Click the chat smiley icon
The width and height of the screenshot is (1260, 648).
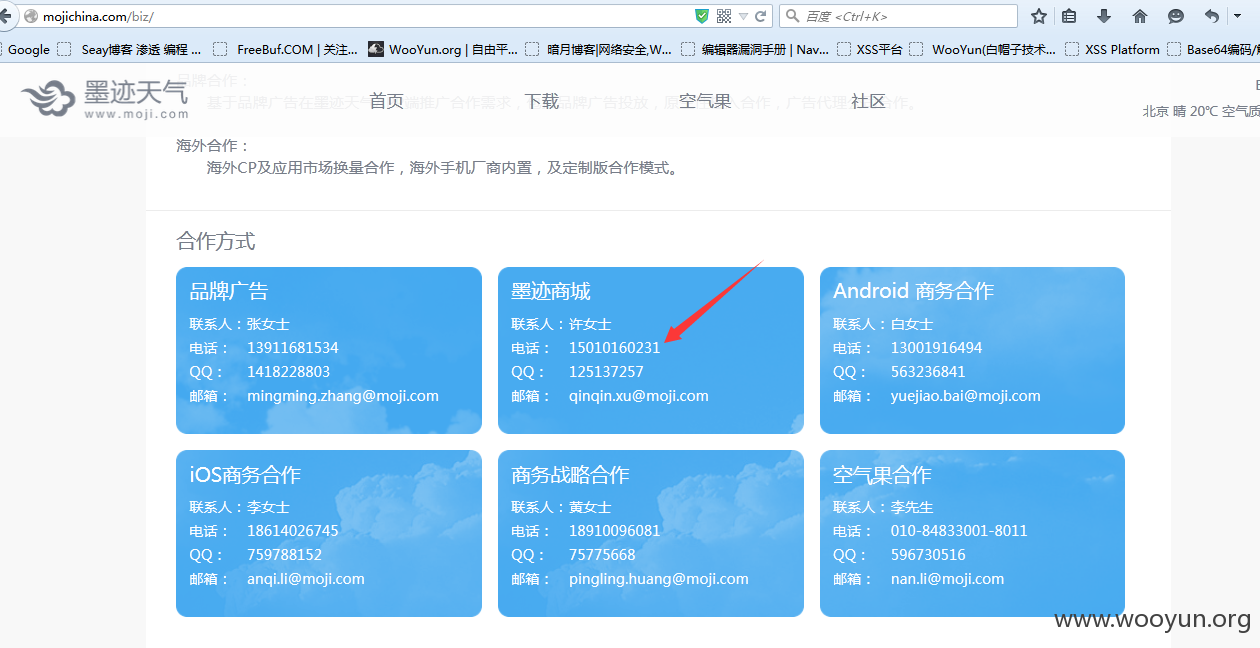1176,16
